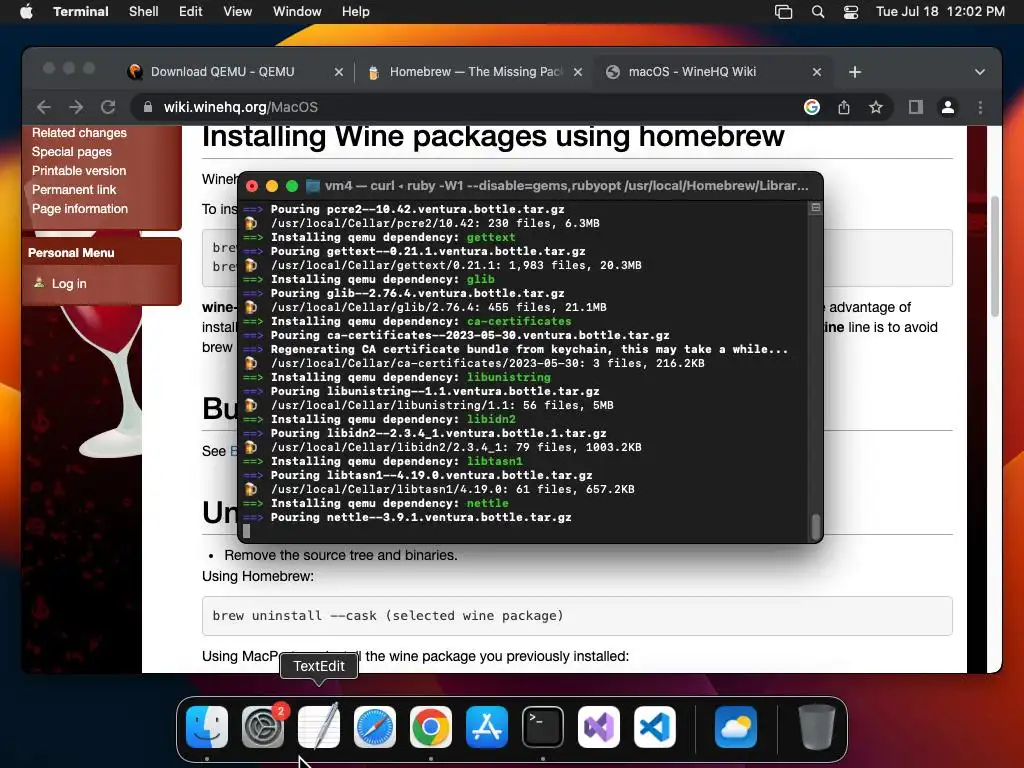Share this page from address bar
The image size is (1024, 768).
pyautogui.click(x=844, y=107)
